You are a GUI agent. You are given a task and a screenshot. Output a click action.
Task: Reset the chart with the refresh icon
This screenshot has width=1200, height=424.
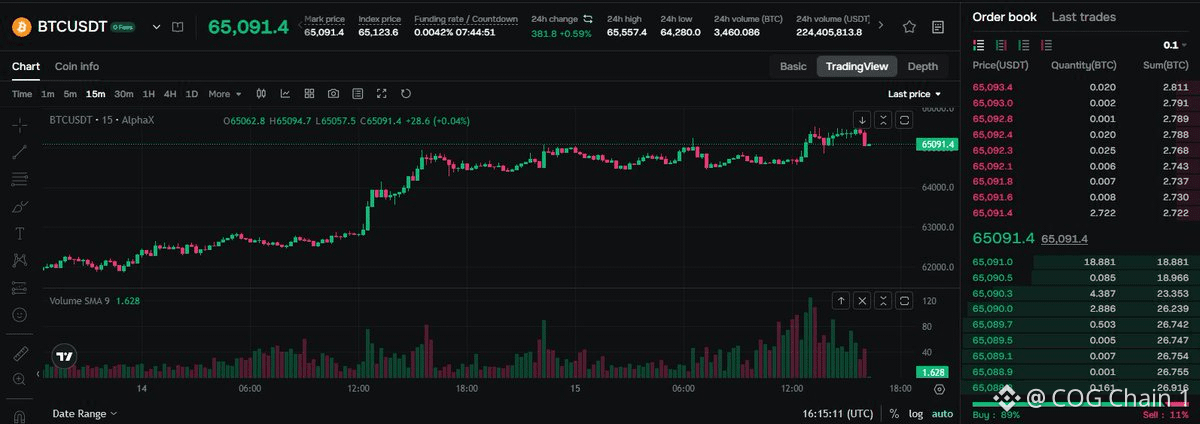click(x=405, y=94)
